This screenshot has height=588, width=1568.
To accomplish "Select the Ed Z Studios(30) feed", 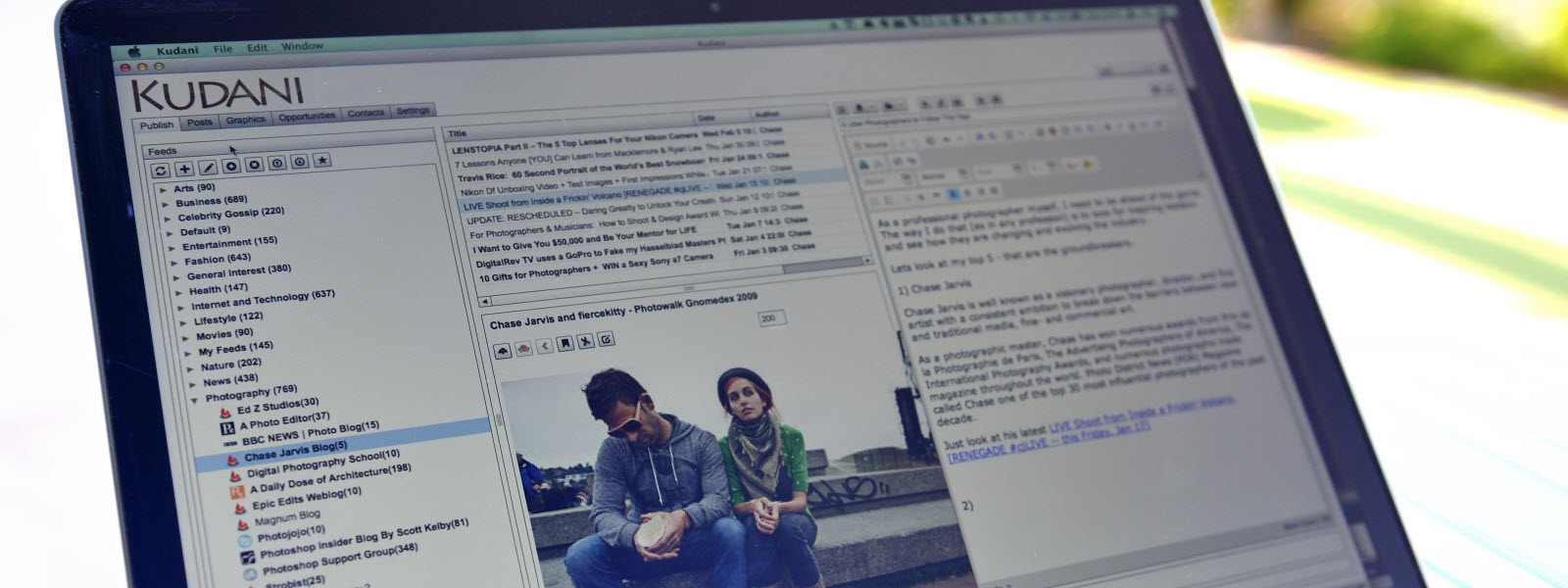I will [277, 406].
